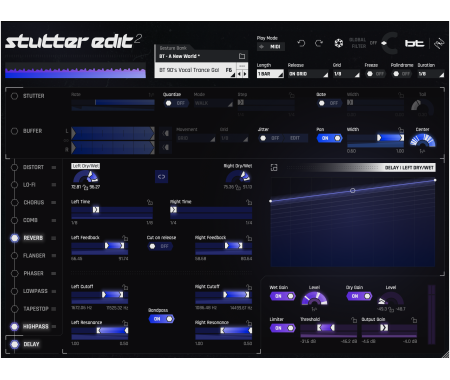The height and width of the screenshot is (380, 450).
Task: Click the Buffer L reverse arrow icon
Action: (x=165, y=133)
